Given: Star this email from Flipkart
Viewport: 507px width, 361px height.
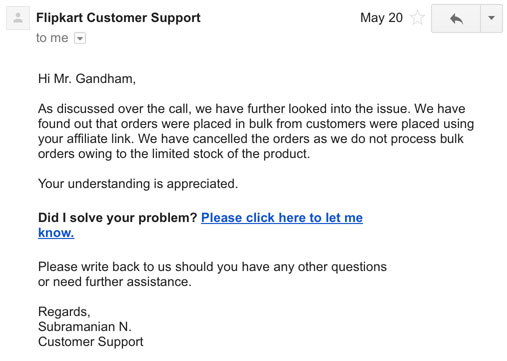Looking at the screenshot, I should point(417,18).
